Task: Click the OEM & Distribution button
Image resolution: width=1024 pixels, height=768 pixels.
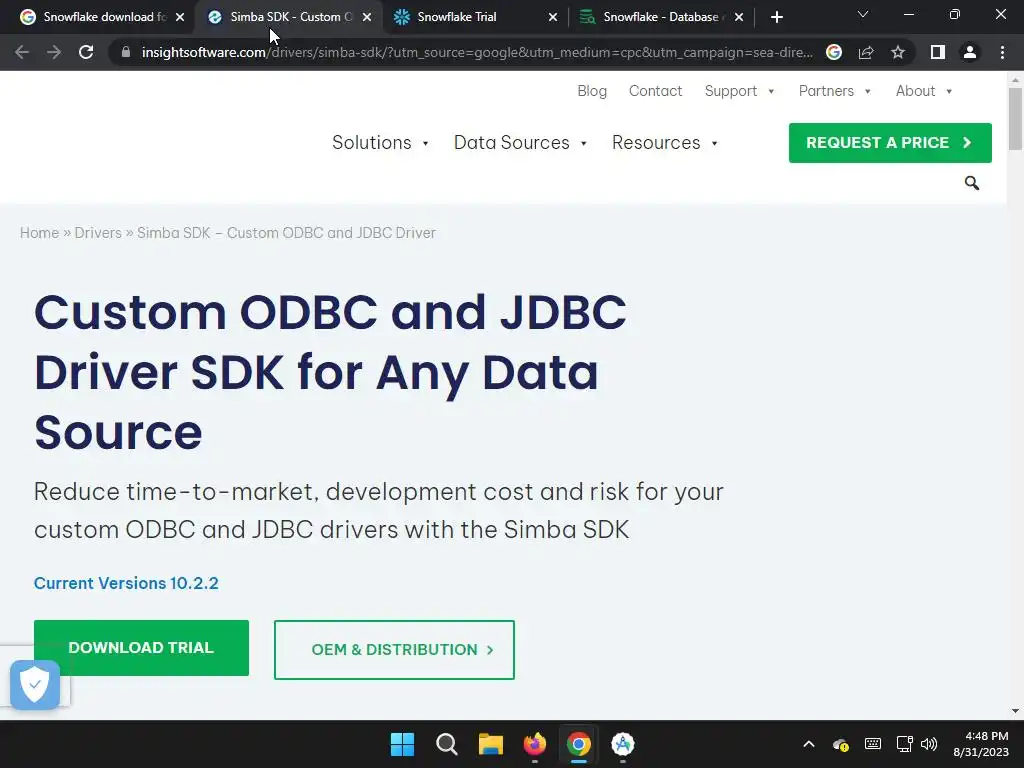Action: coord(394,650)
